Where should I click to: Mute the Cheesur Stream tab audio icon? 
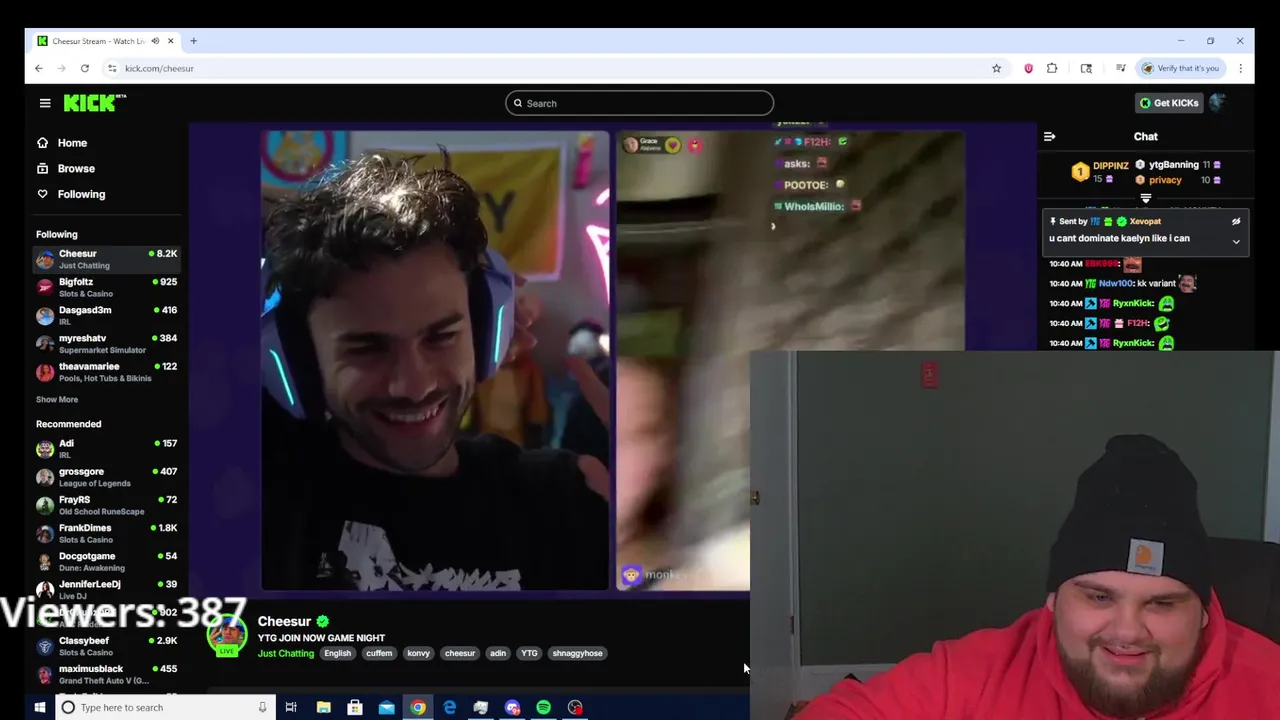[x=154, y=41]
